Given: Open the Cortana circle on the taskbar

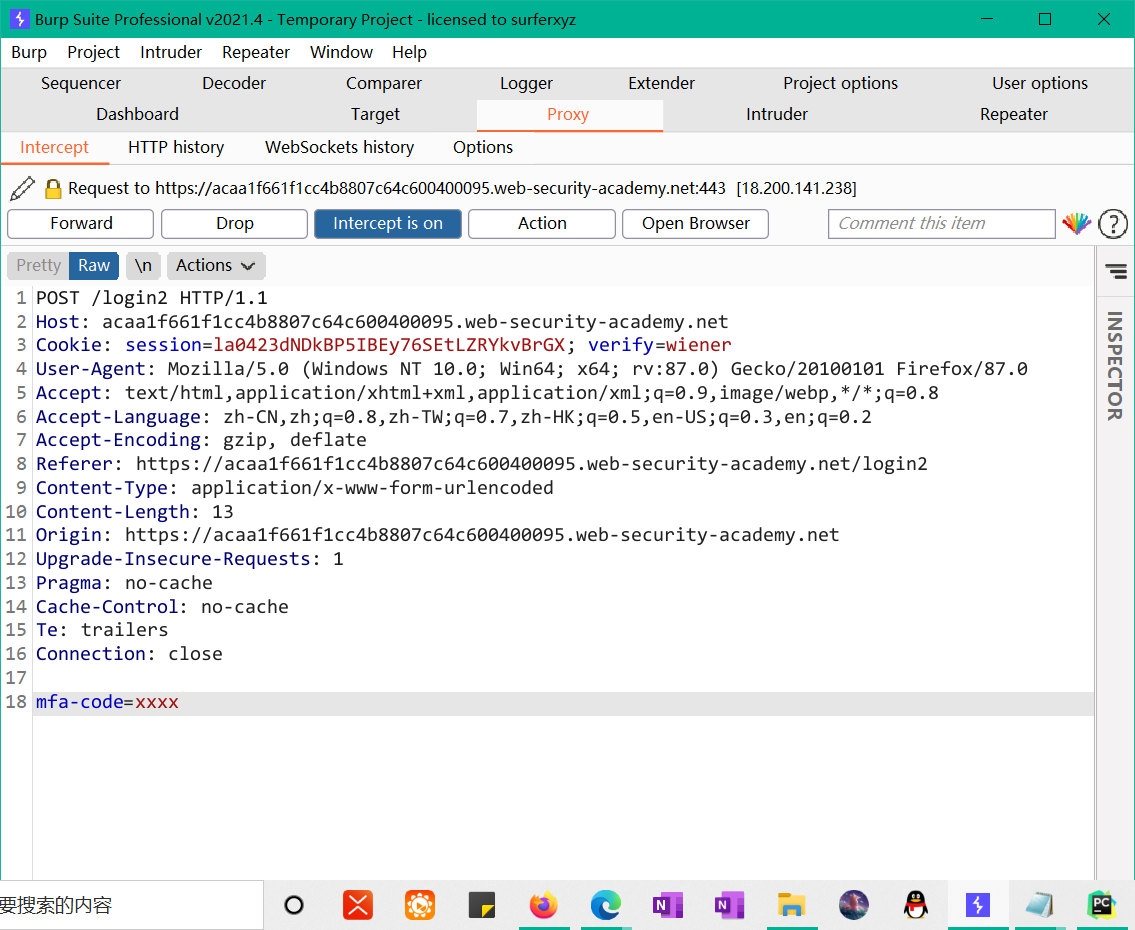Looking at the screenshot, I should coord(294,905).
